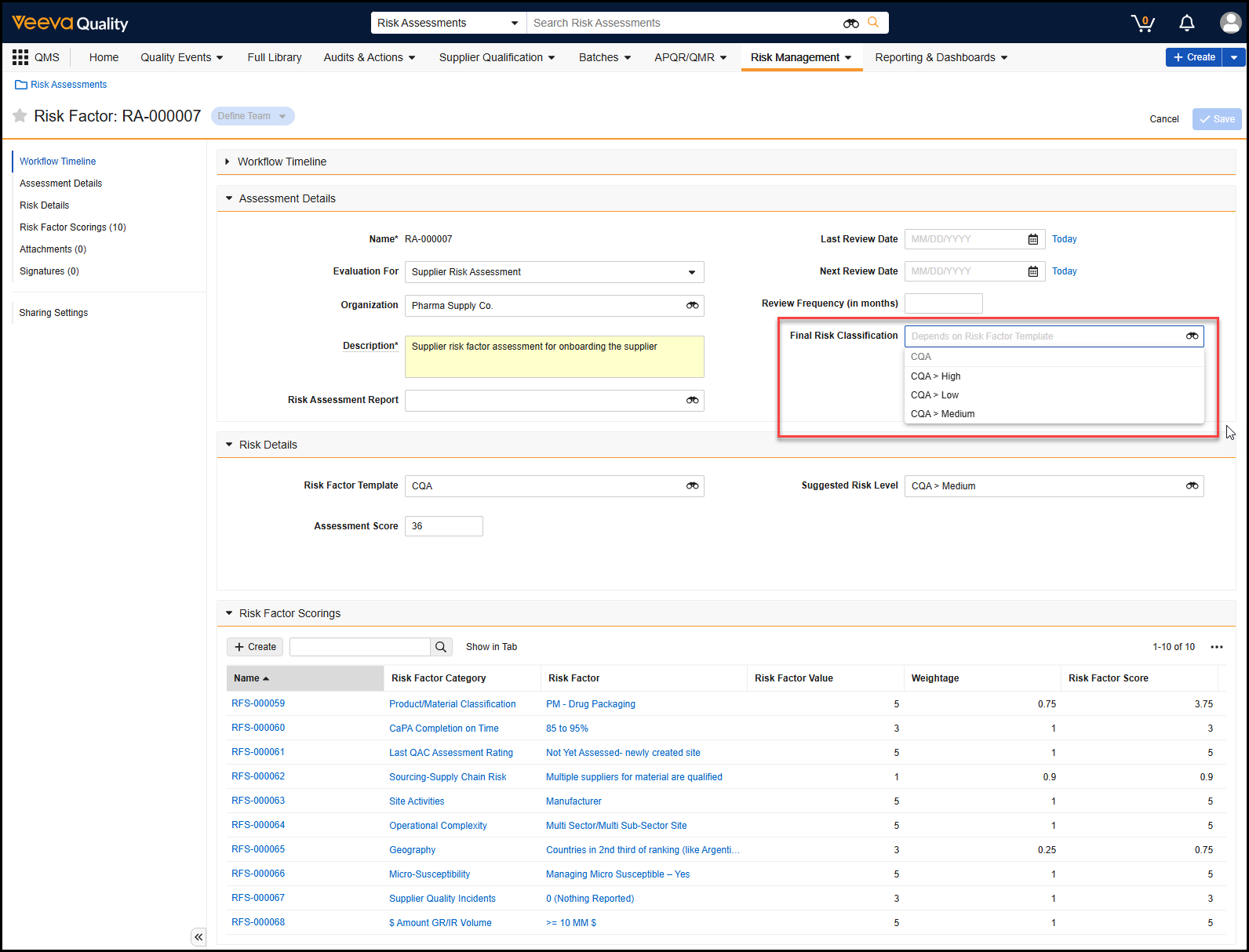Screen dimensions: 1249x952
Task: Click binoculars icon in Organization field
Action: tap(692, 306)
